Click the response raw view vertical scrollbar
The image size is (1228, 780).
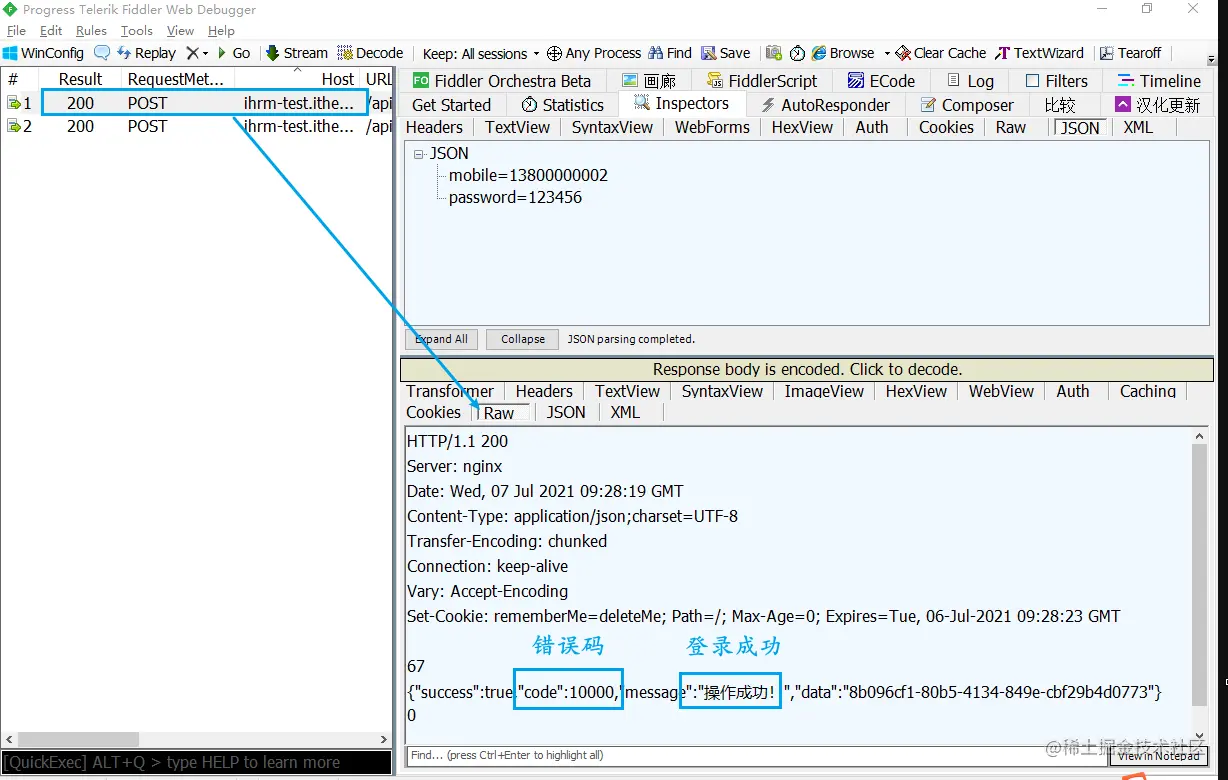coord(1200,586)
